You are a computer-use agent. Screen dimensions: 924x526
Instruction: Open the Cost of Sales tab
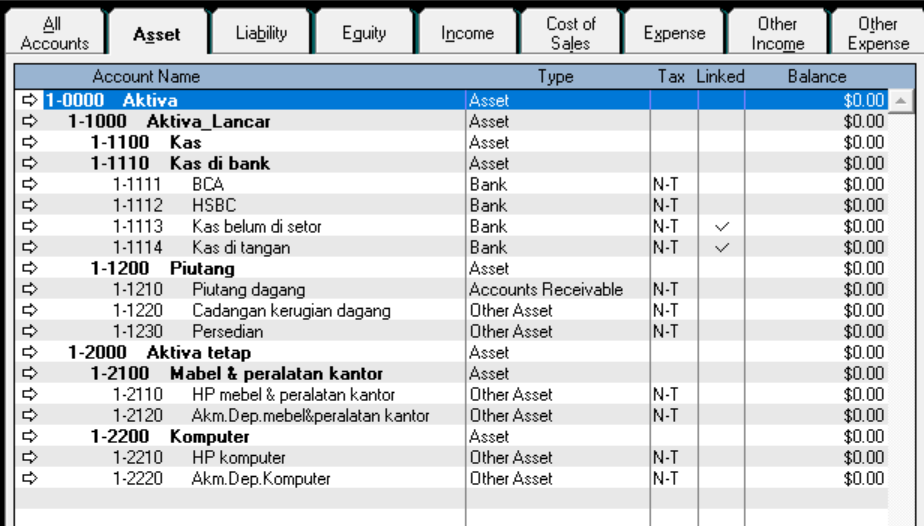(570, 34)
